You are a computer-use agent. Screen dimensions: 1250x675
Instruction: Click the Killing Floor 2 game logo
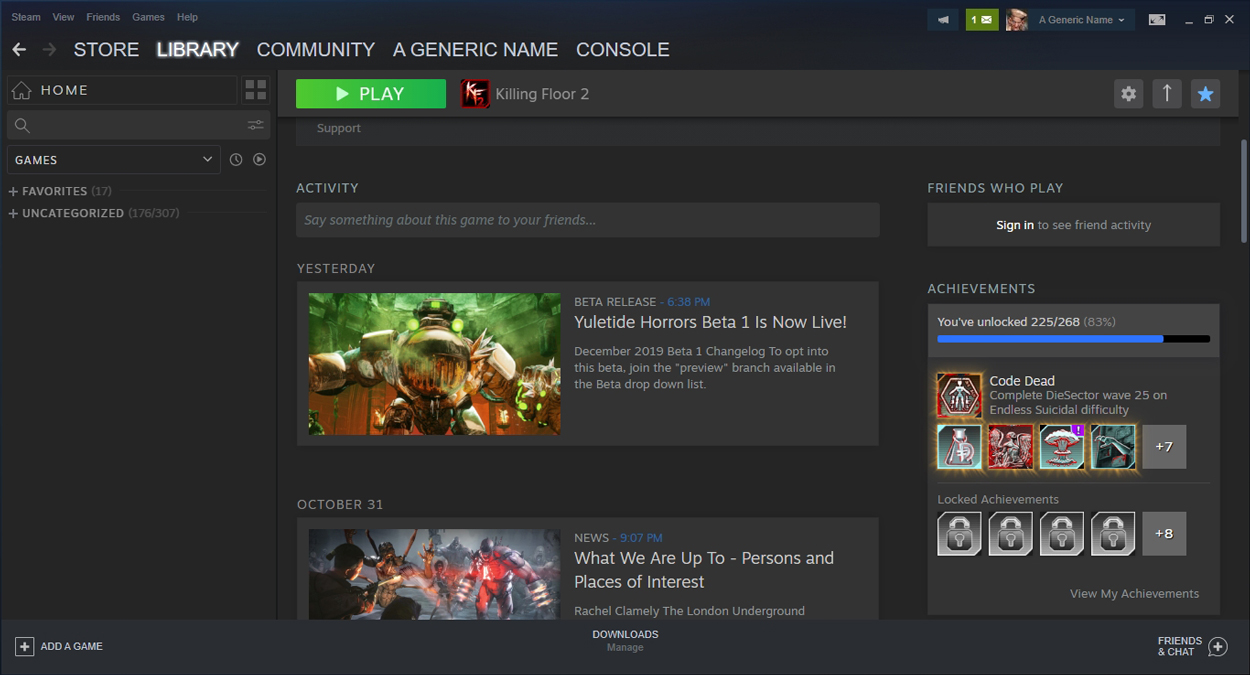coord(475,94)
